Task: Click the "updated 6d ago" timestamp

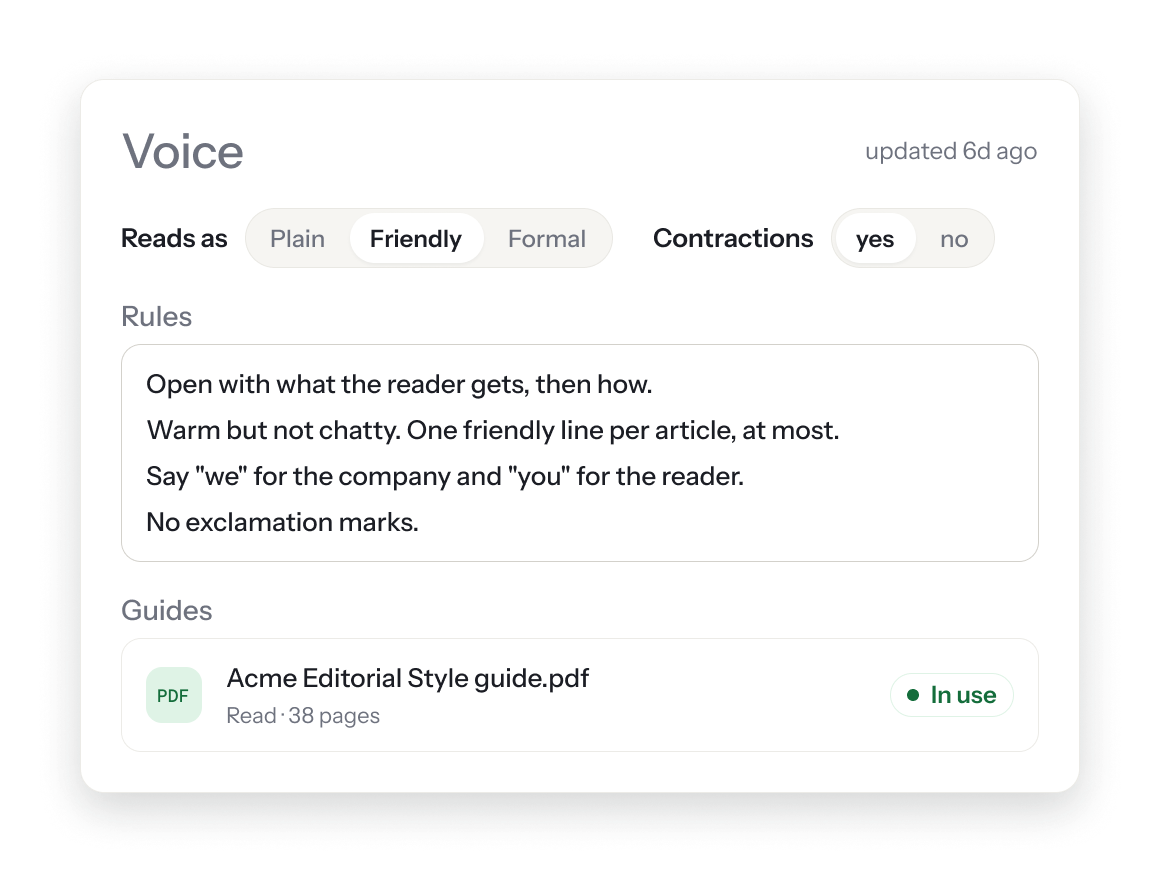Action: pyautogui.click(x=951, y=151)
